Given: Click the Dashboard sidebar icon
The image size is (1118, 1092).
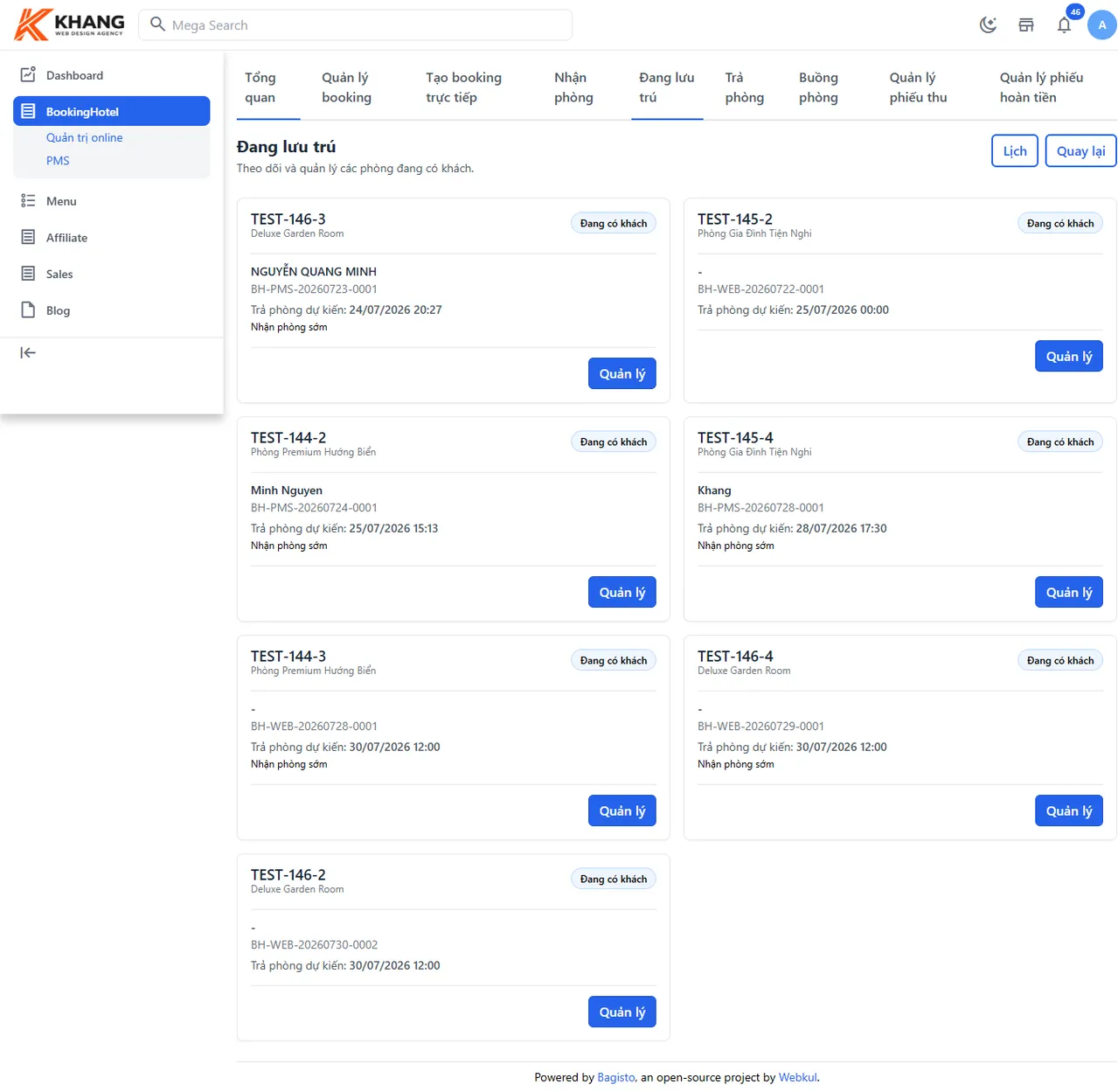Looking at the screenshot, I should [x=28, y=75].
